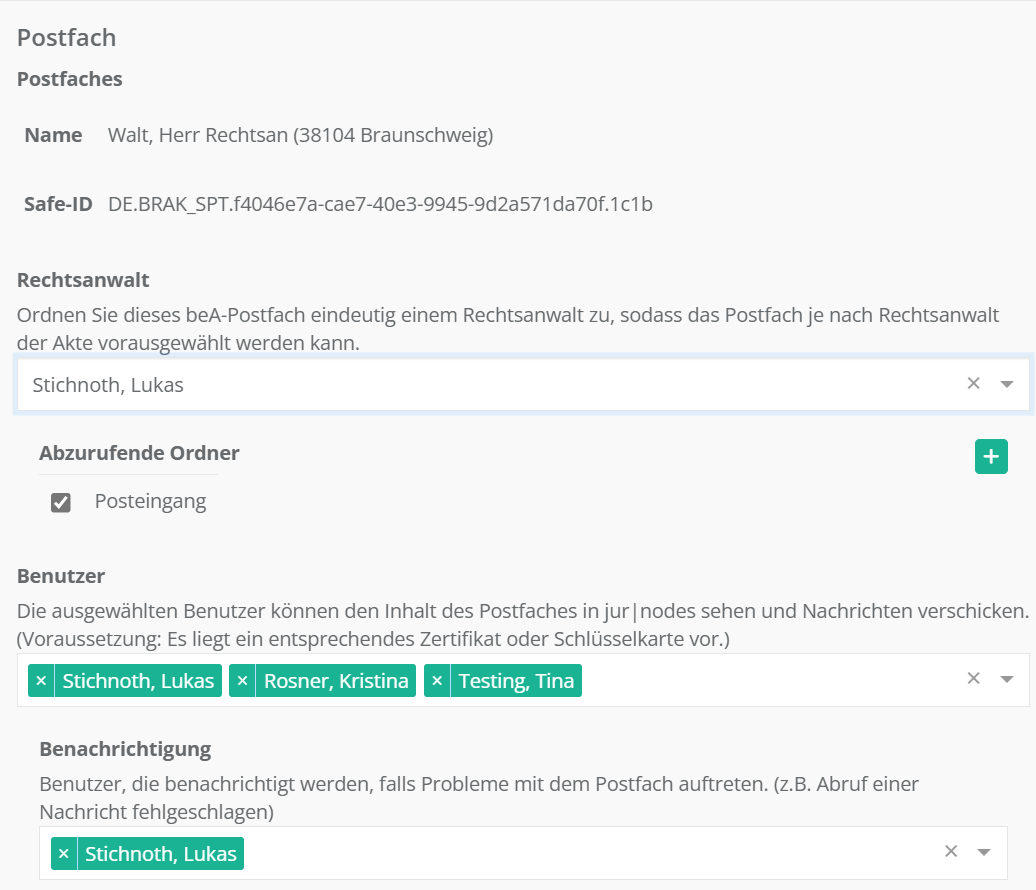
Task: Clear all Benutzer selections with X icon
Action: coord(973,679)
